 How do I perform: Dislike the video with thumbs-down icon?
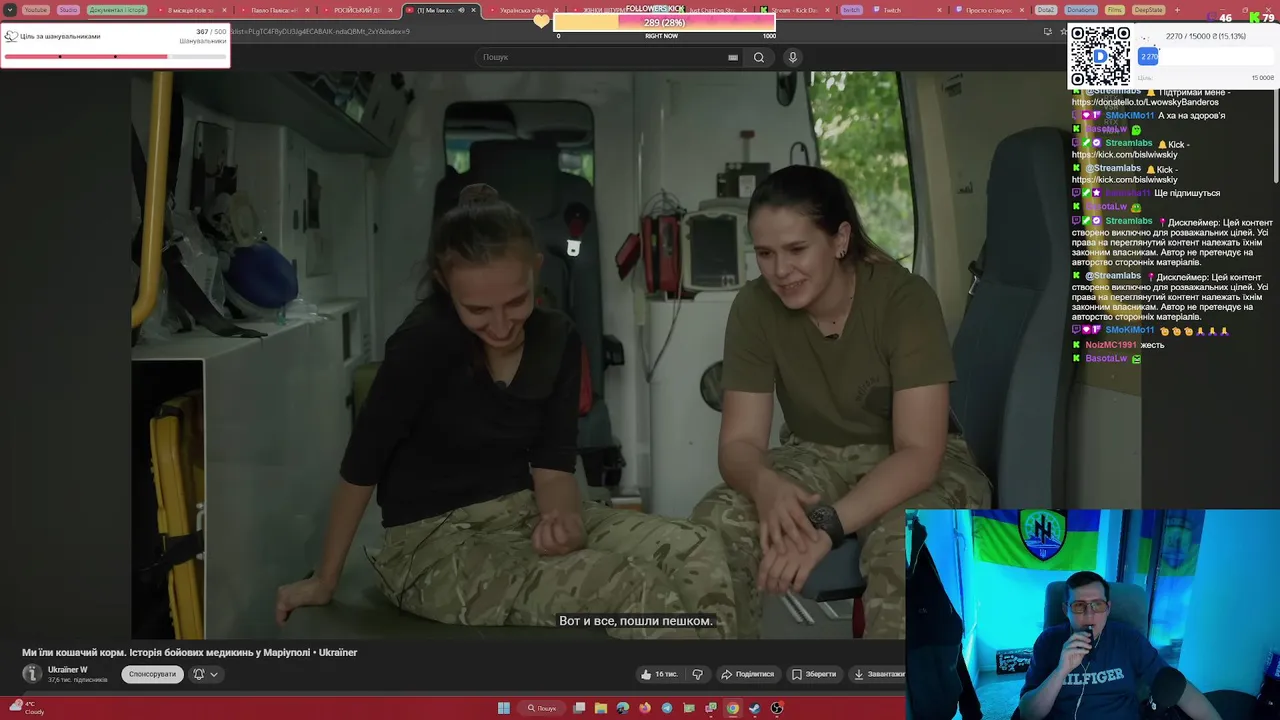coord(698,674)
